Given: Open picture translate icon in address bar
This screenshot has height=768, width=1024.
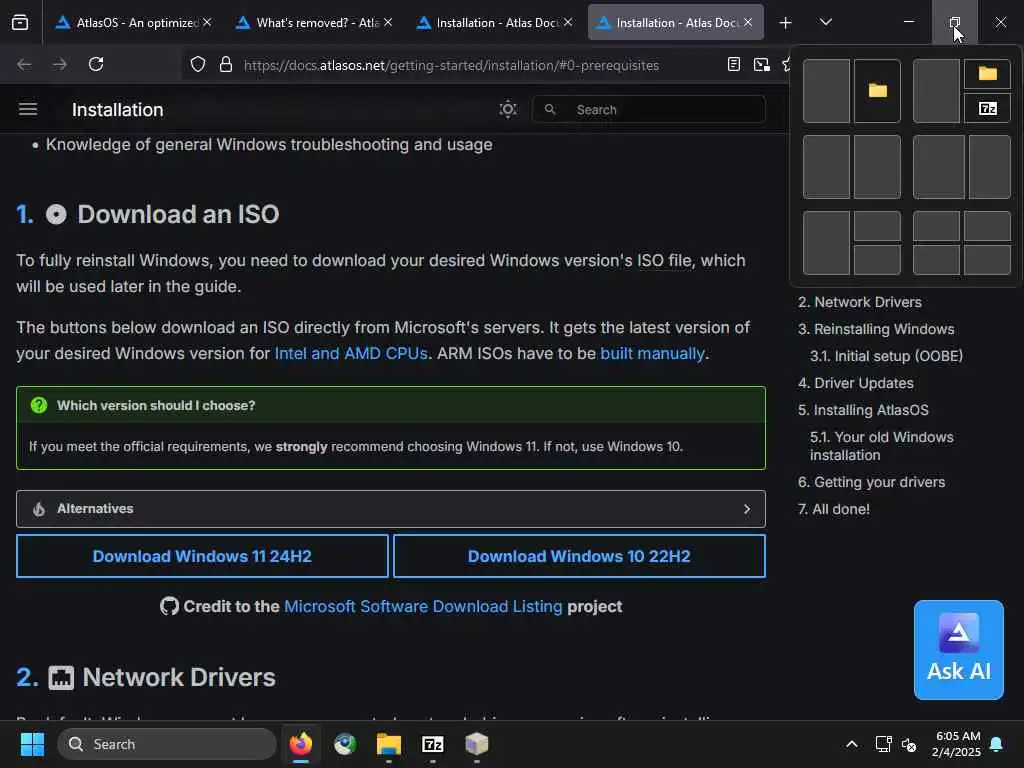Looking at the screenshot, I should [x=761, y=65].
